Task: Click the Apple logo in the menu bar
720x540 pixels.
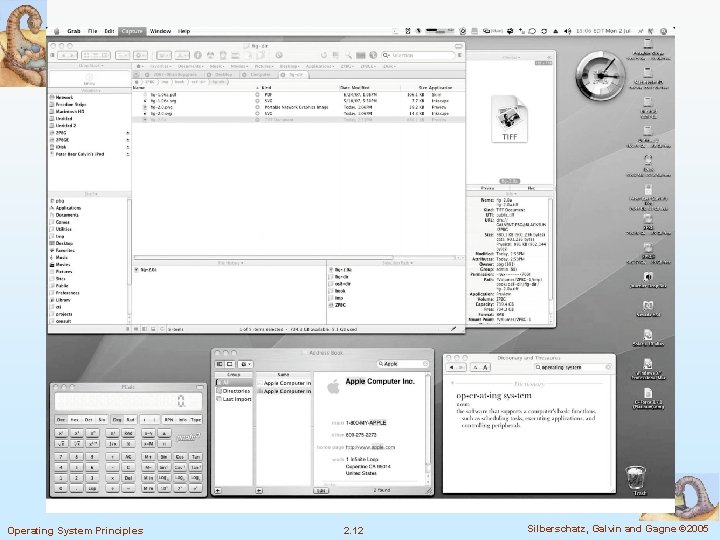Action: pyautogui.click(x=57, y=31)
